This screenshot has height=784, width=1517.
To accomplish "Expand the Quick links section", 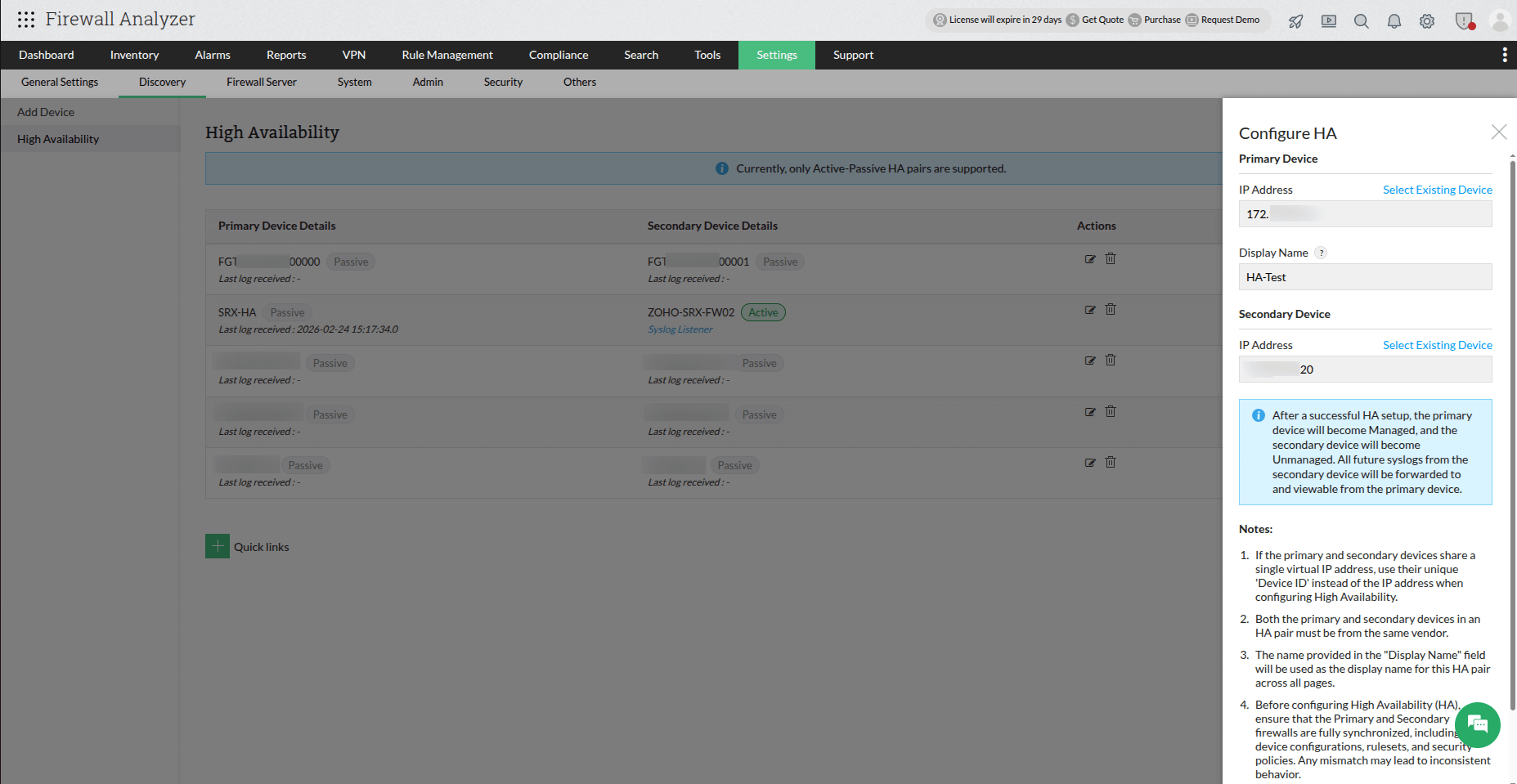I will [x=217, y=546].
